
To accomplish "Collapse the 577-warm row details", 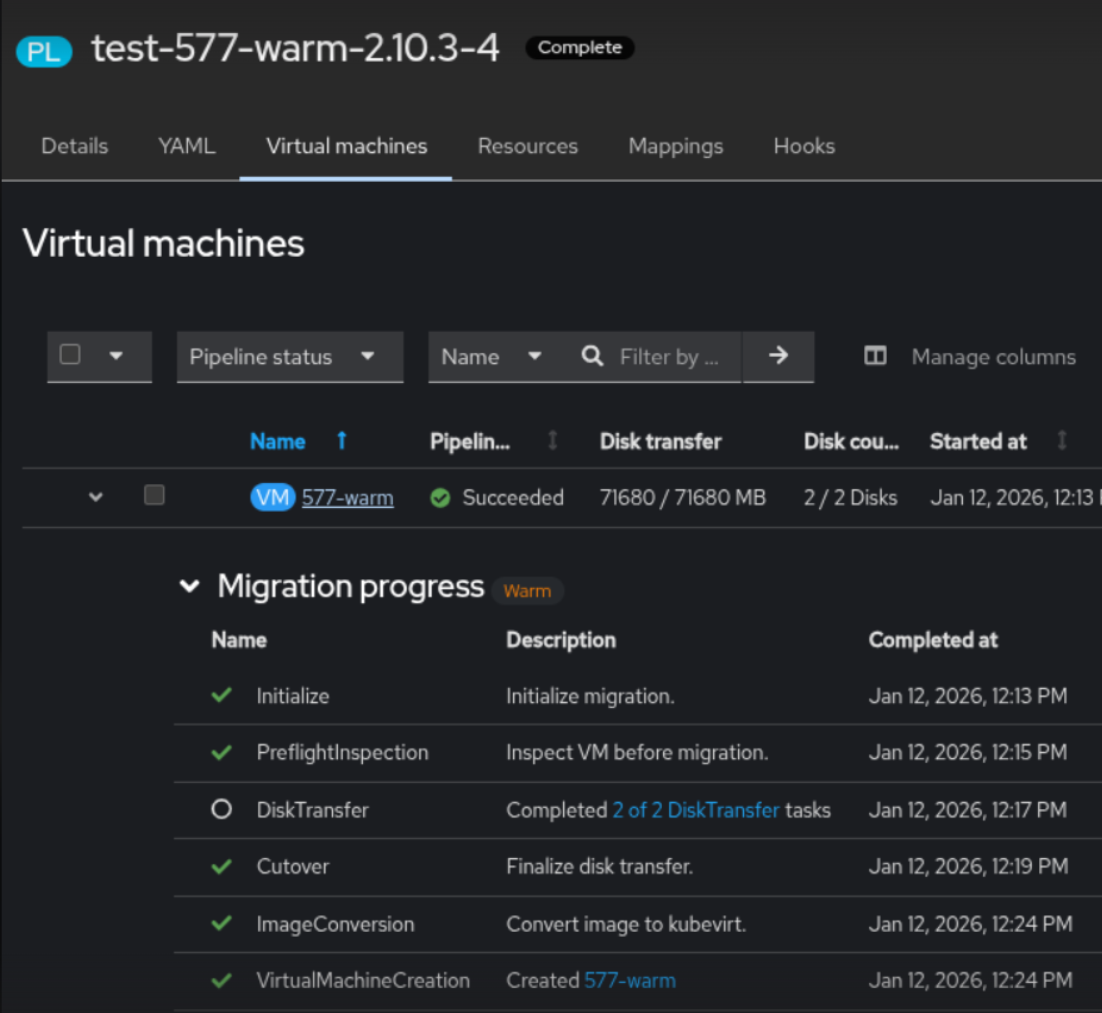I will point(96,497).
